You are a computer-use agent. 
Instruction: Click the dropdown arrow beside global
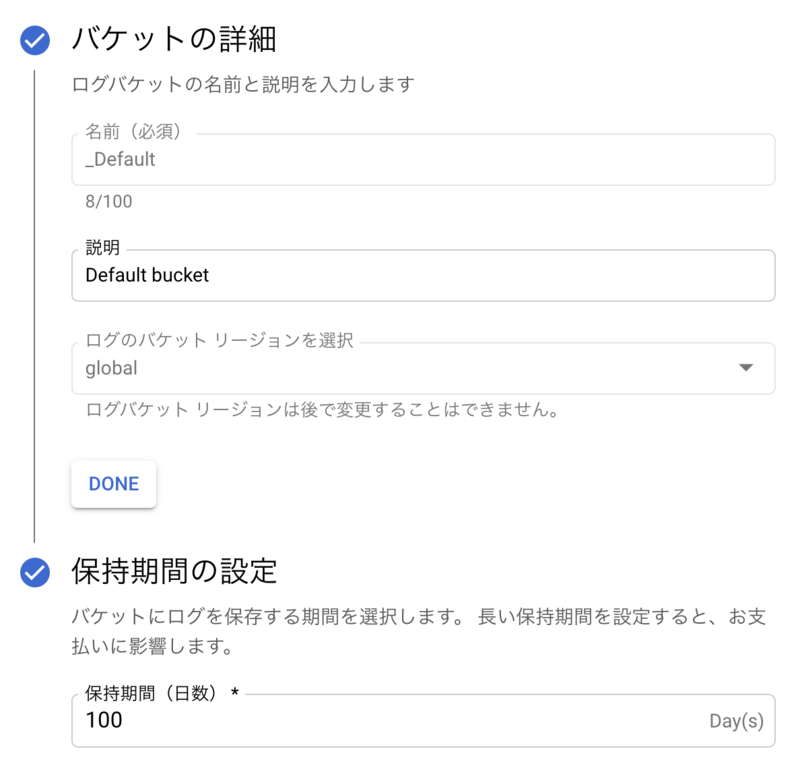746,368
